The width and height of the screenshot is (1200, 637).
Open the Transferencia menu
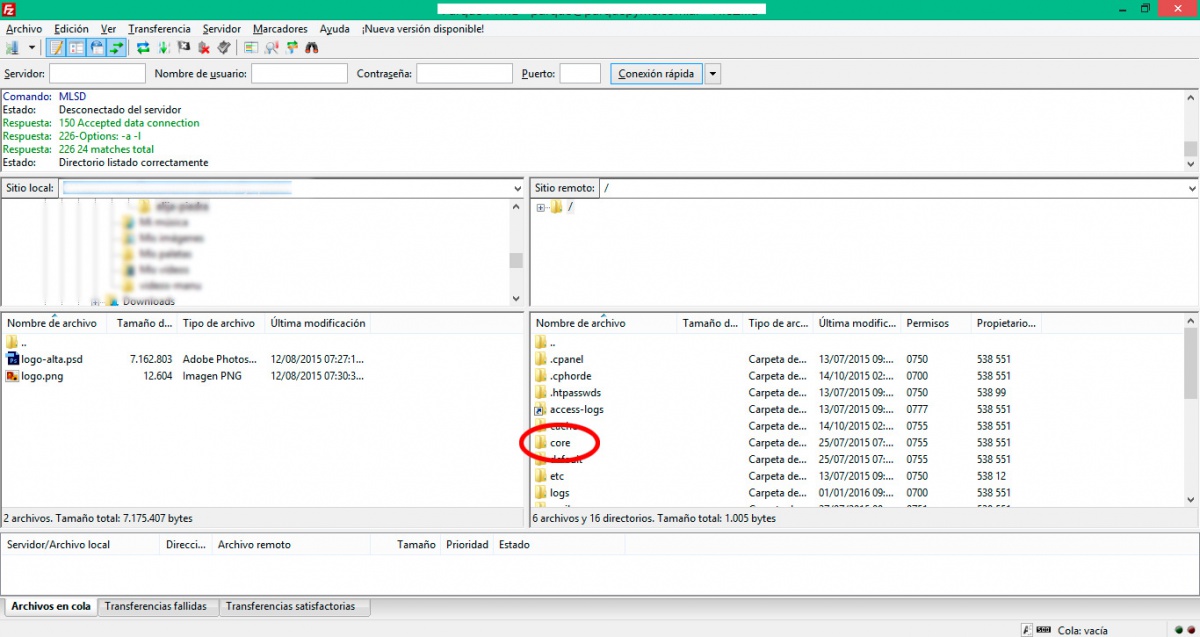[x=159, y=29]
